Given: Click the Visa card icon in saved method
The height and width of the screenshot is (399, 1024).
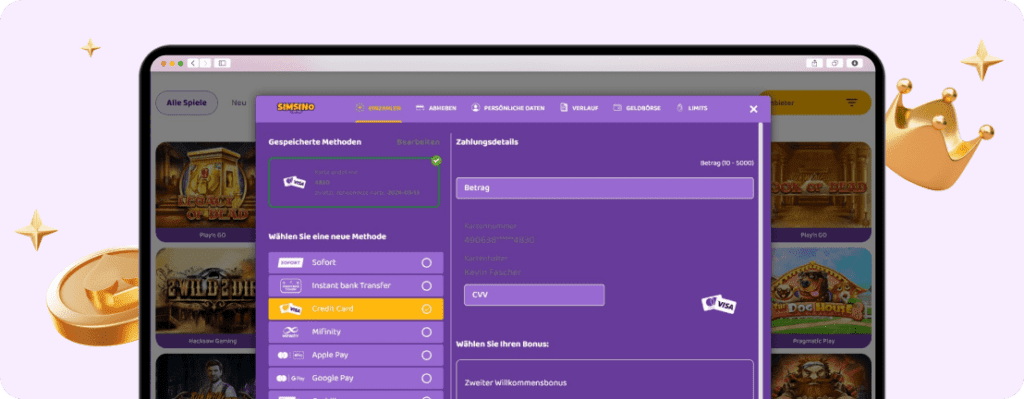Looking at the screenshot, I should coord(294,182).
